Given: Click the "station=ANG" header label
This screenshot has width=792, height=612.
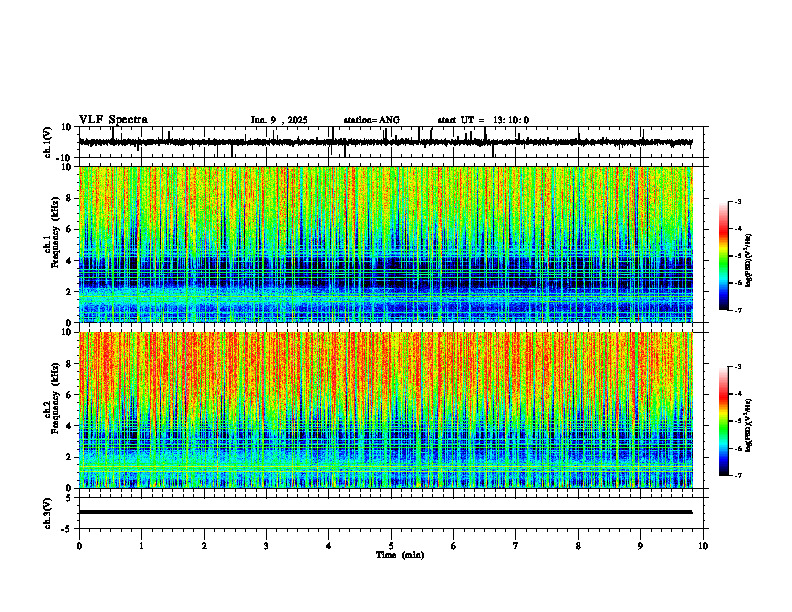Looking at the screenshot, I should (372, 120).
